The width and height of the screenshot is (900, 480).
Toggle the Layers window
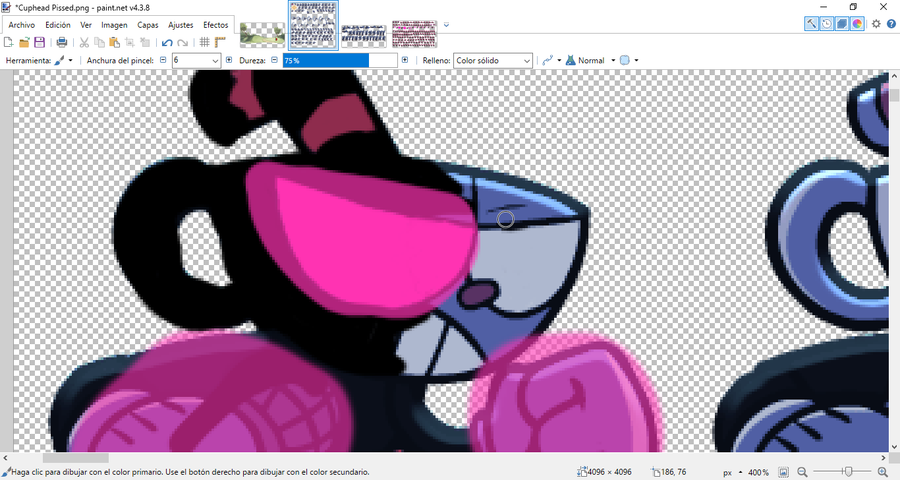pos(842,24)
